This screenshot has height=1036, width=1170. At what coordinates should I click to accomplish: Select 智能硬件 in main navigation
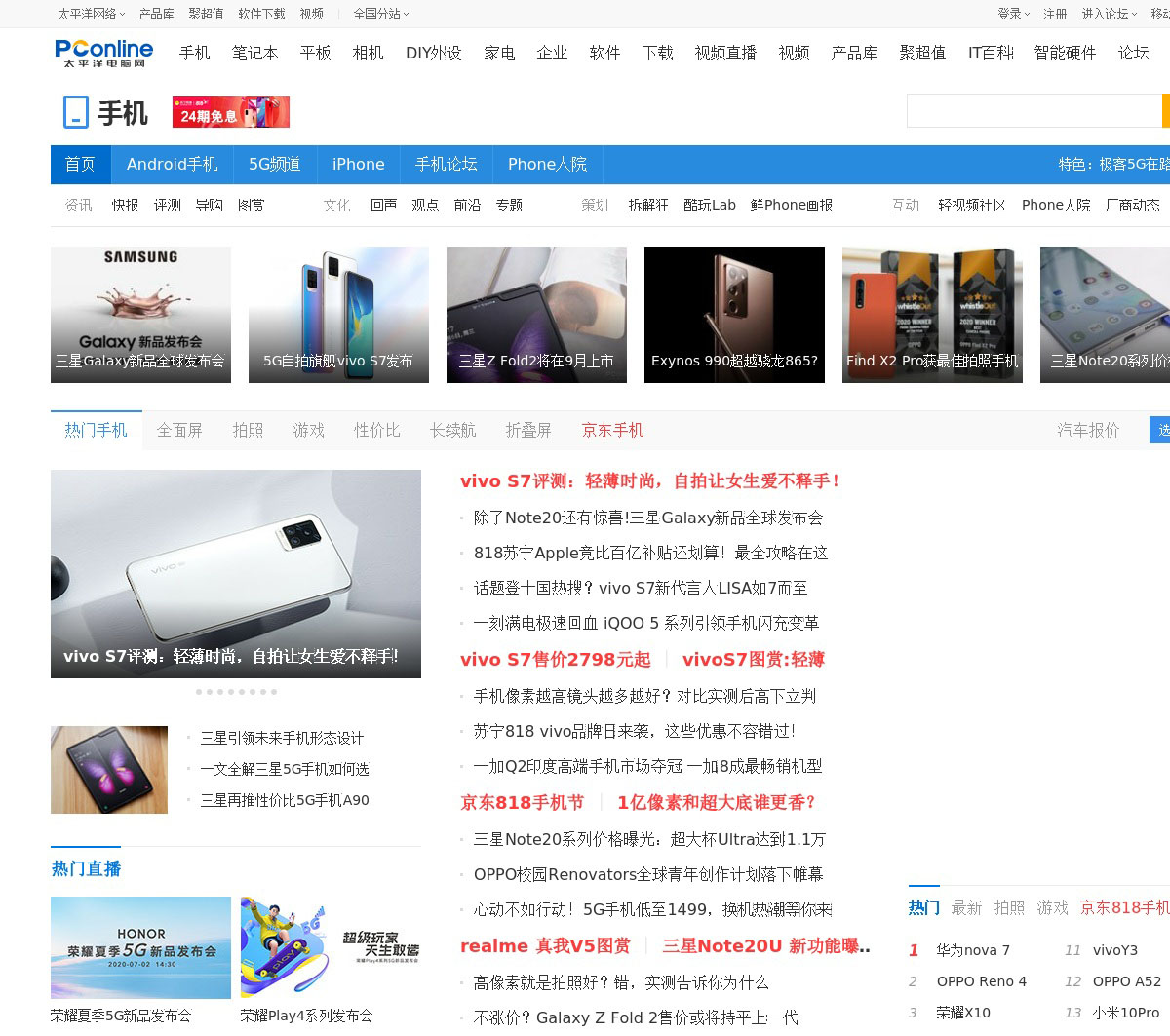pyautogui.click(x=1065, y=53)
